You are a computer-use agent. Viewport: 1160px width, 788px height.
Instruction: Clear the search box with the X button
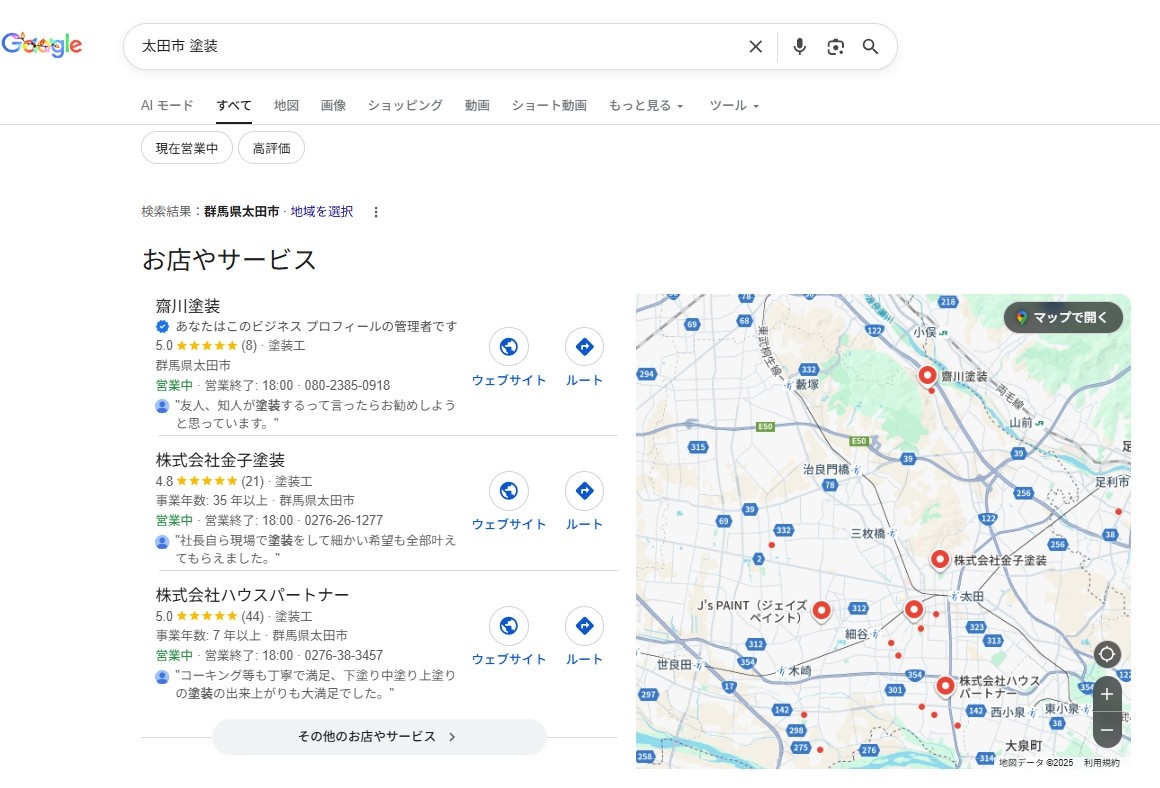click(x=755, y=46)
